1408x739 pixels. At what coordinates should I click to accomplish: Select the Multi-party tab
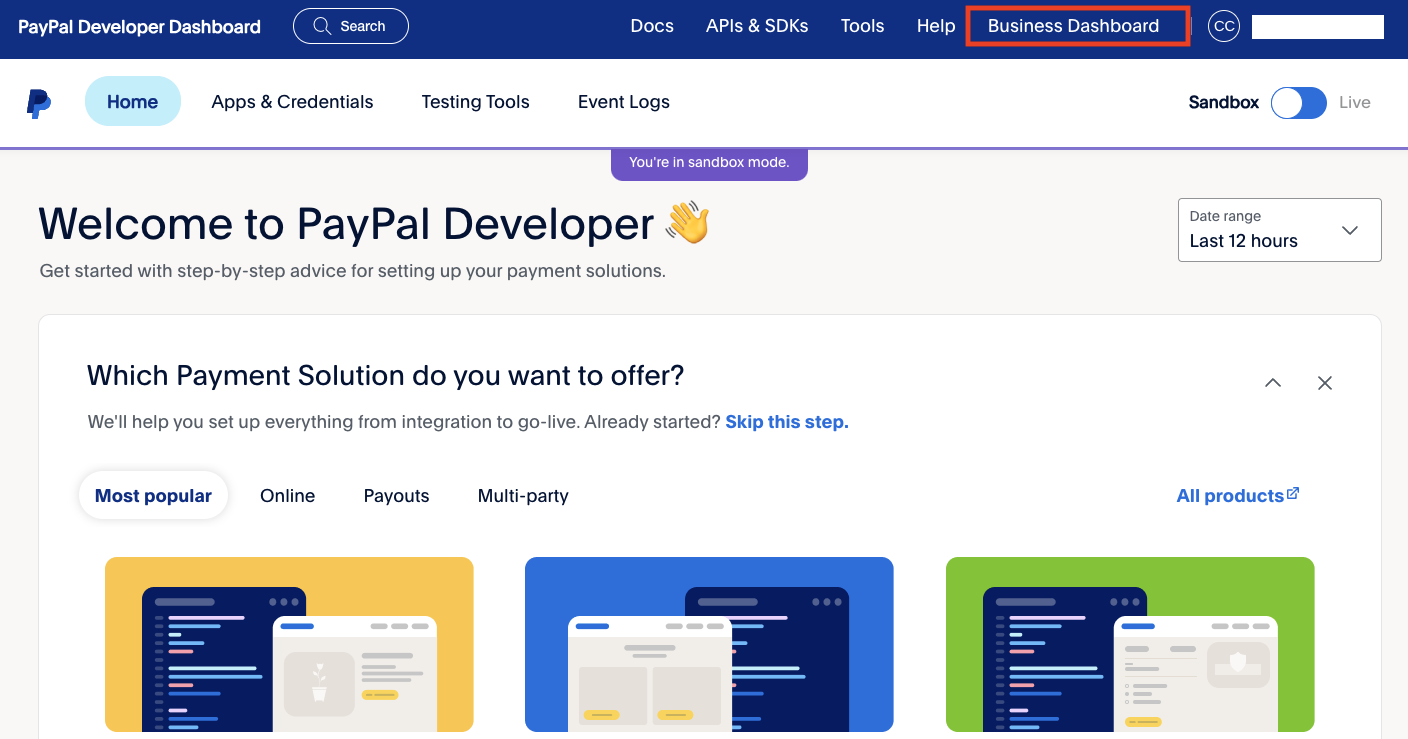coord(523,495)
